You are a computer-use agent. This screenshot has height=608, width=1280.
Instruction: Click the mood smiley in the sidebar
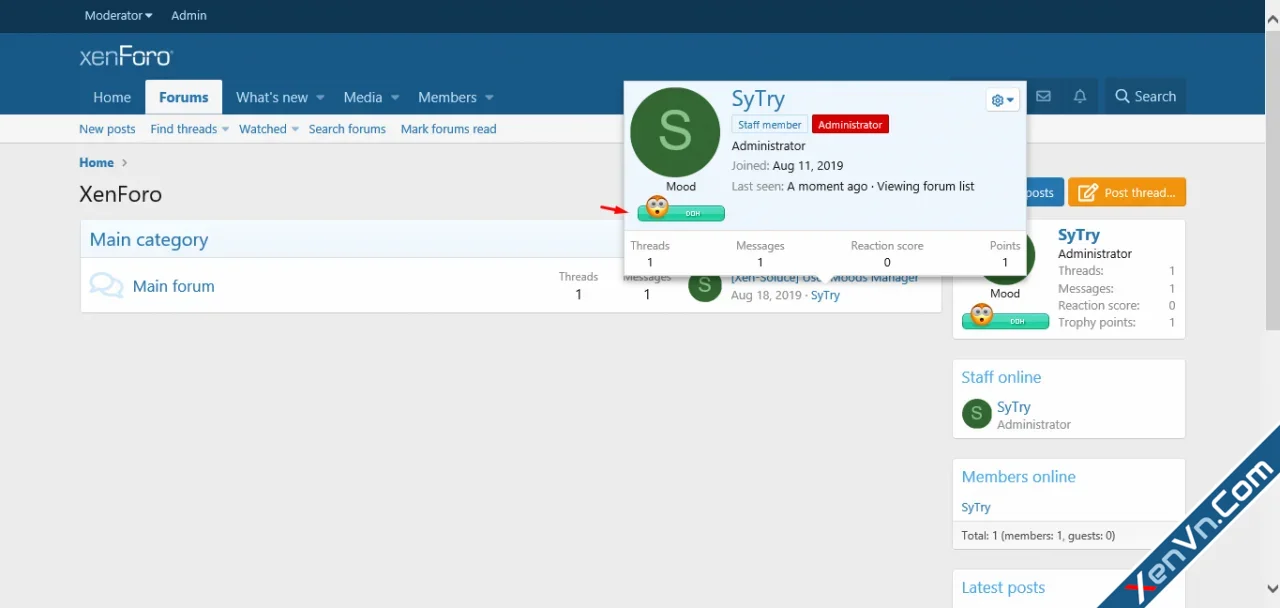(x=982, y=315)
